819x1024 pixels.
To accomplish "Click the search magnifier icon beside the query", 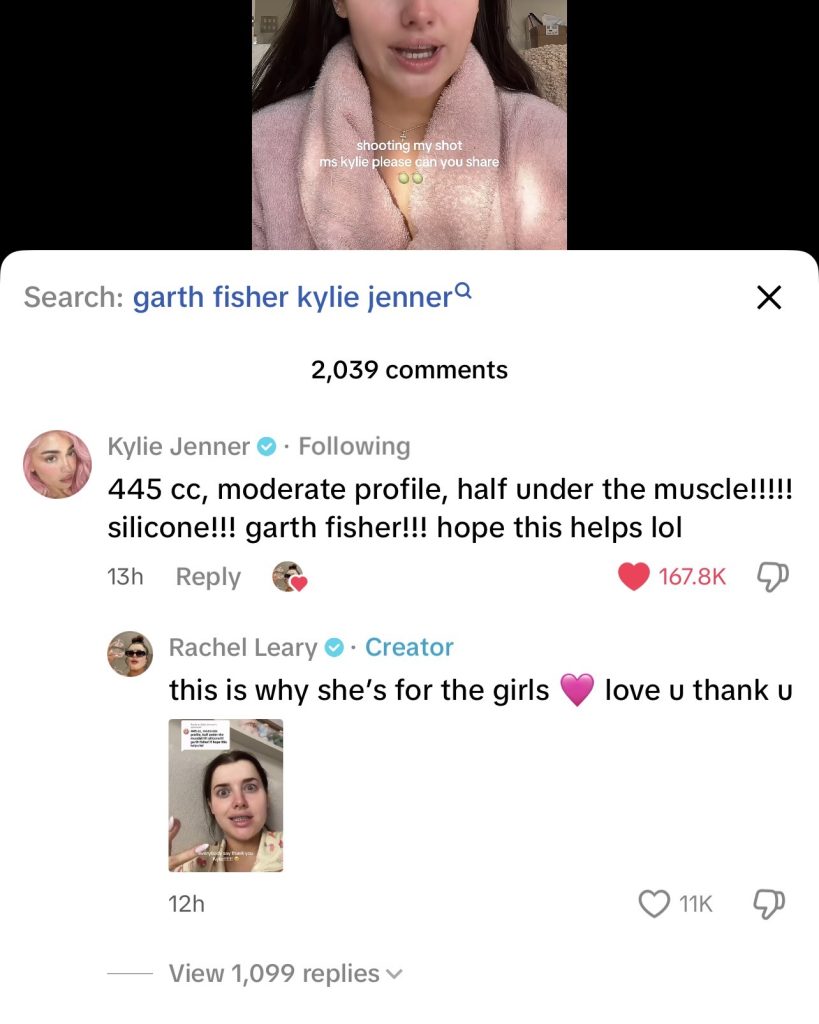I will (463, 291).
